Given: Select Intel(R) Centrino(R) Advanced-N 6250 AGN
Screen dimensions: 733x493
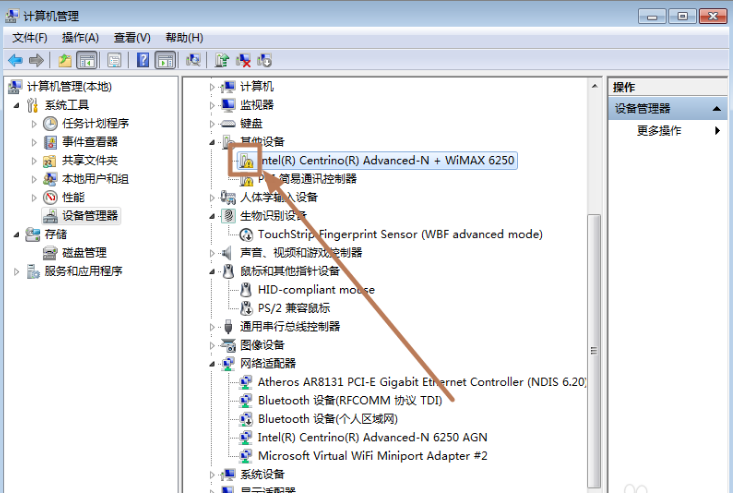Looking at the screenshot, I should click(x=373, y=437).
